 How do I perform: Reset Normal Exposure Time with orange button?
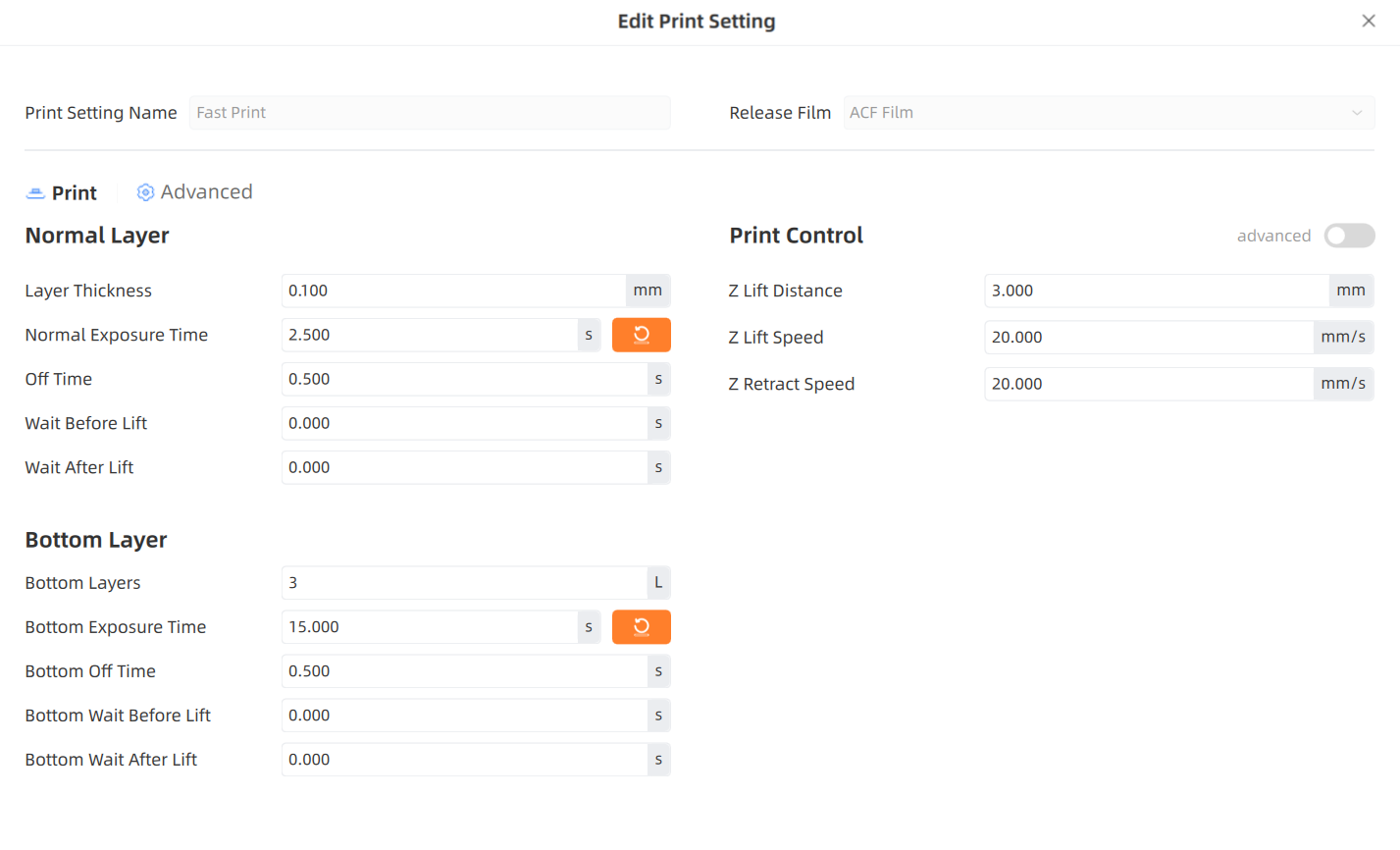[641, 335]
